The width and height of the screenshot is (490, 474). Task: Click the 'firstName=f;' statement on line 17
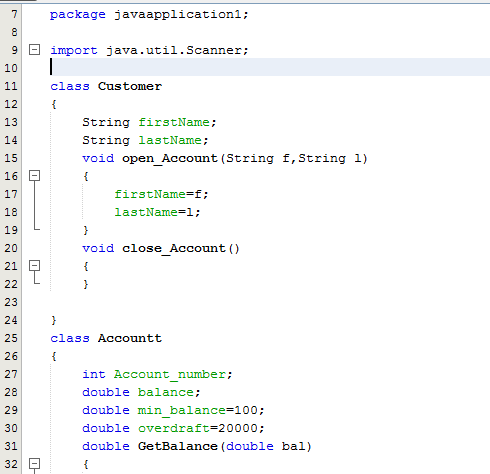[x=161, y=194]
